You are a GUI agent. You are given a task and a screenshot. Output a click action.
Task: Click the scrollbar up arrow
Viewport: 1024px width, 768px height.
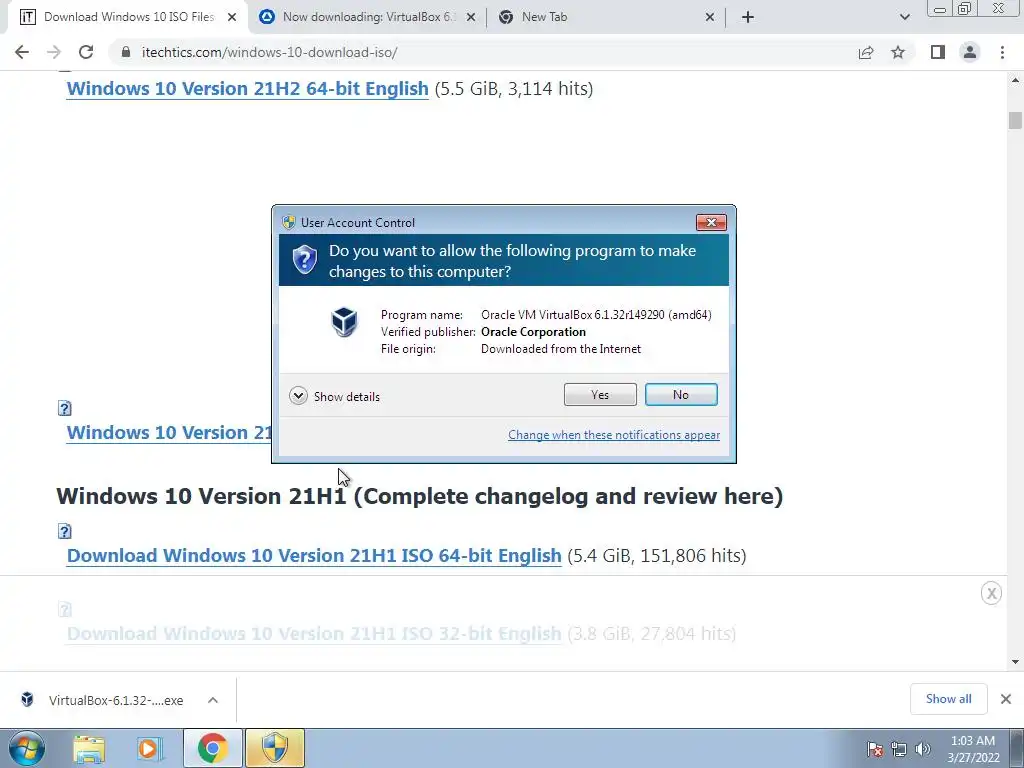pyautogui.click(x=1015, y=80)
